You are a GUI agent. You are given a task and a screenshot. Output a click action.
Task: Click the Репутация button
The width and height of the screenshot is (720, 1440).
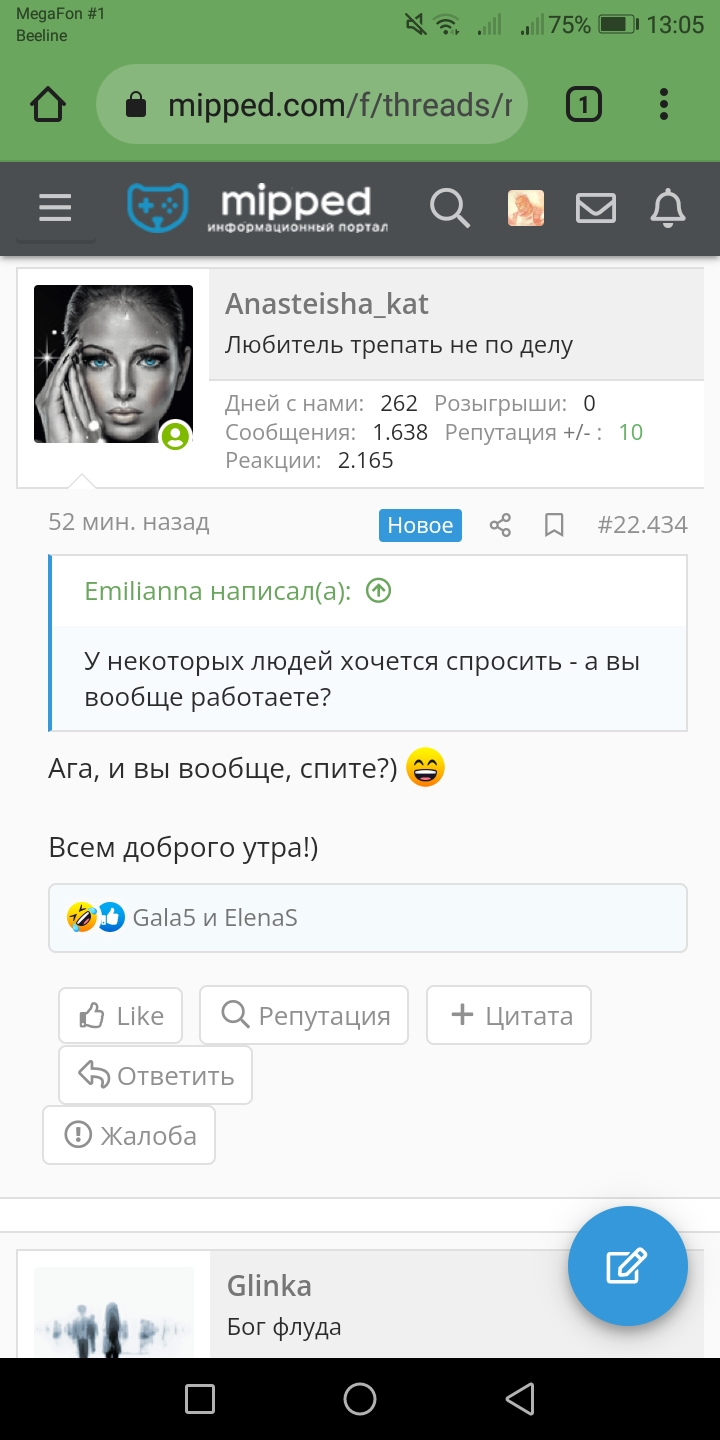point(304,1016)
